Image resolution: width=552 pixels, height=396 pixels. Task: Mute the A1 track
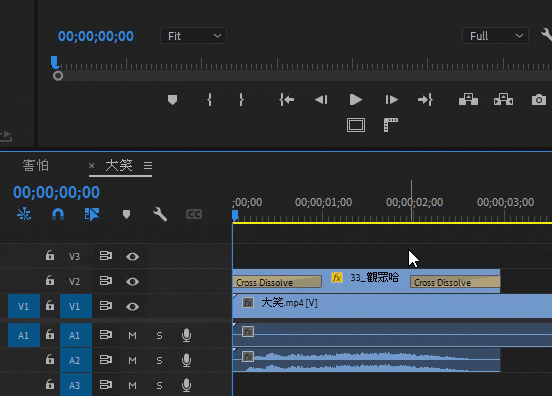coord(132,335)
